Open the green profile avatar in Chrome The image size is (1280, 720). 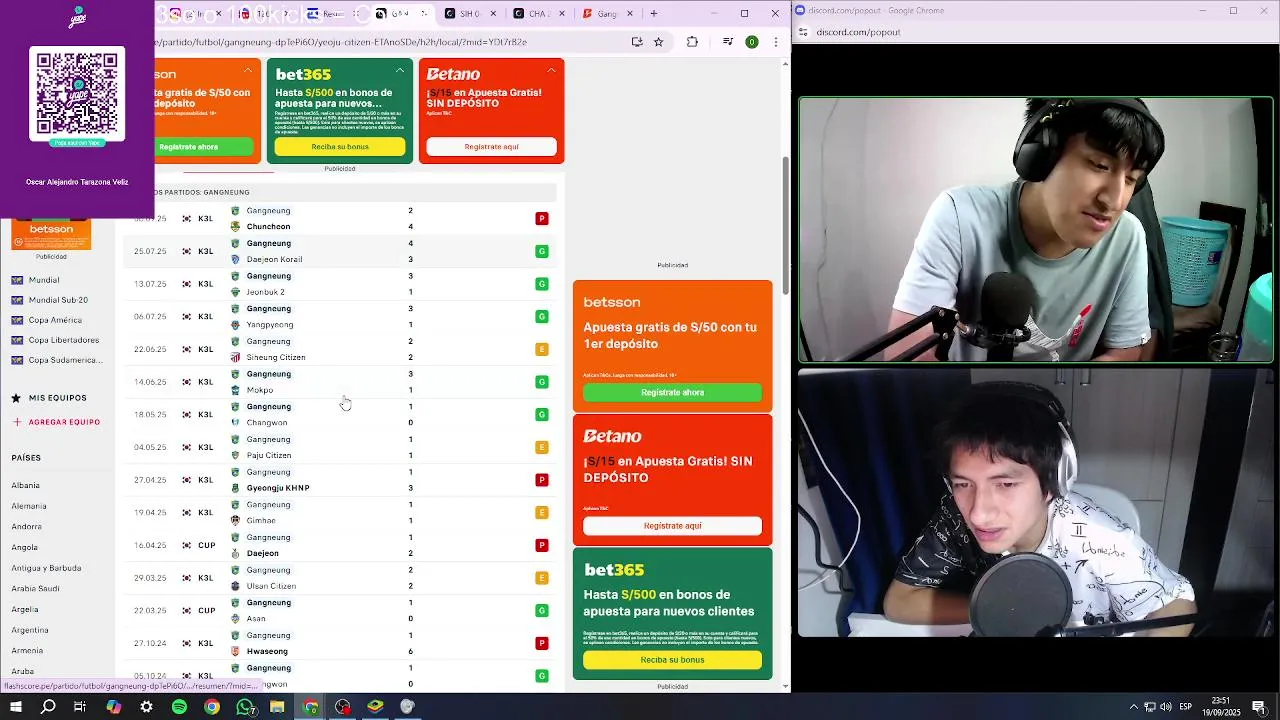752,42
